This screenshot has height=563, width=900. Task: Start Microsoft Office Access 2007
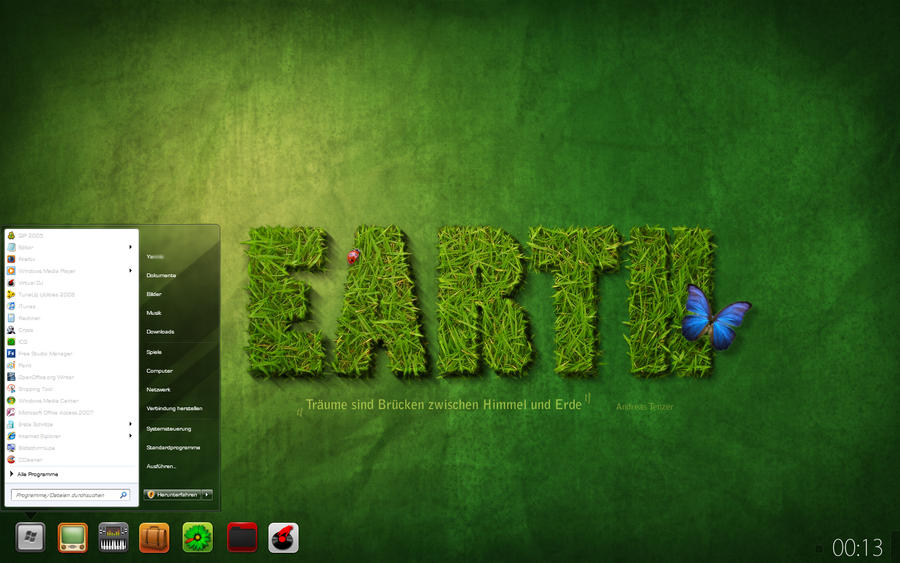coord(50,412)
